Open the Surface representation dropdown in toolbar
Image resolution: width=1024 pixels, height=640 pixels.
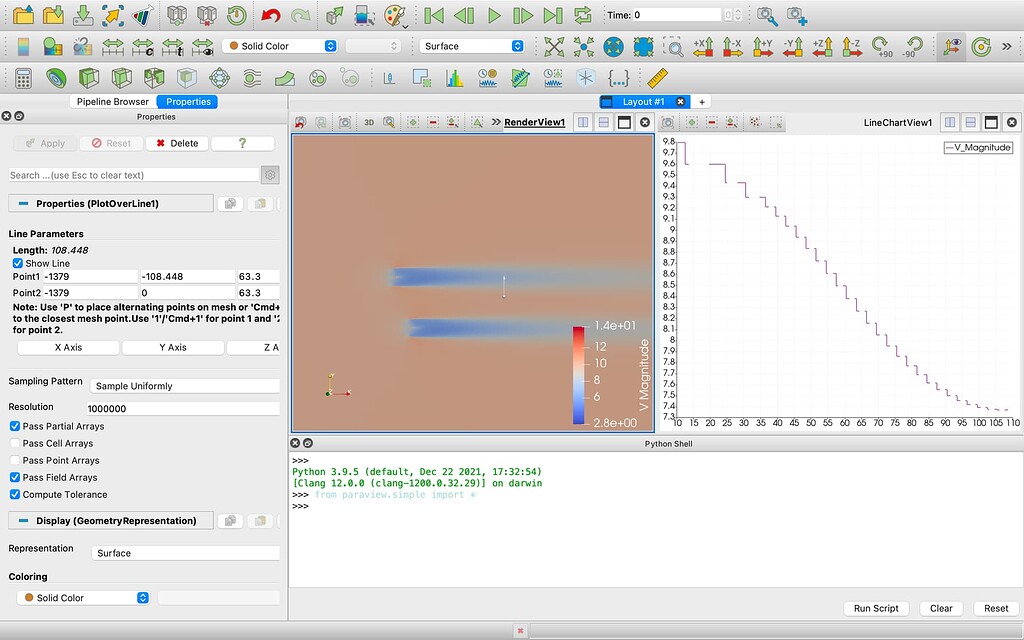[472, 46]
